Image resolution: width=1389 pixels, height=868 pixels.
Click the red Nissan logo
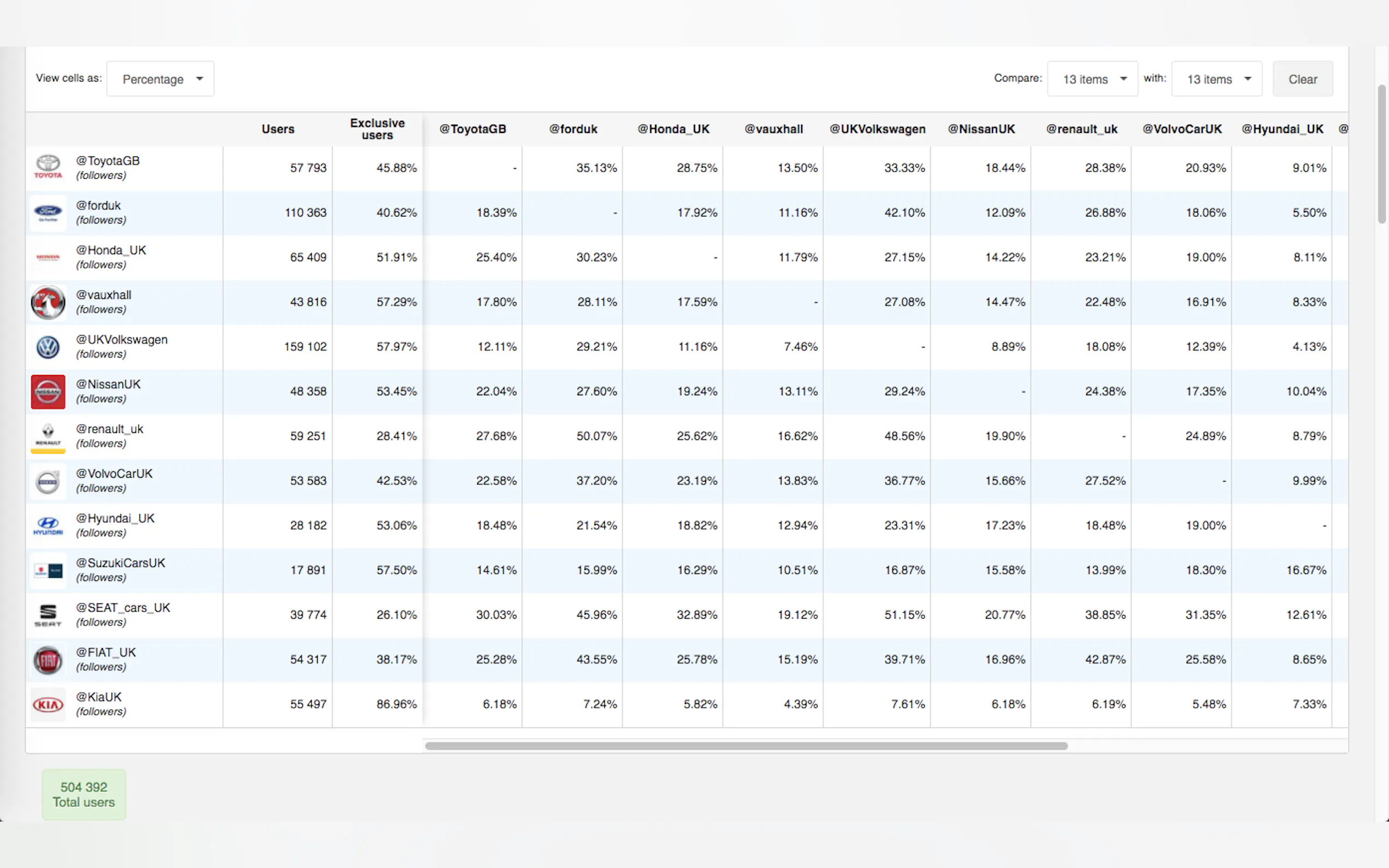48,391
